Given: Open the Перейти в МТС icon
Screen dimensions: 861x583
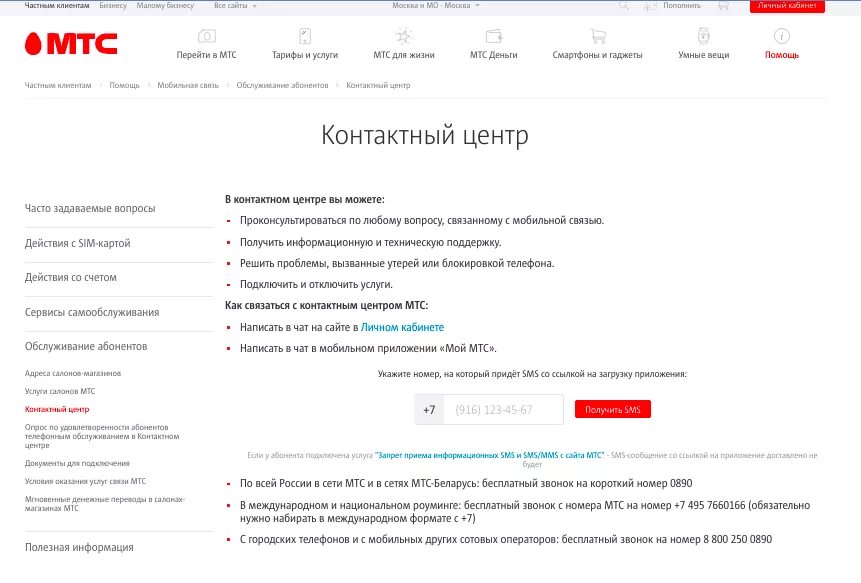Looking at the screenshot, I should click(206, 36).
